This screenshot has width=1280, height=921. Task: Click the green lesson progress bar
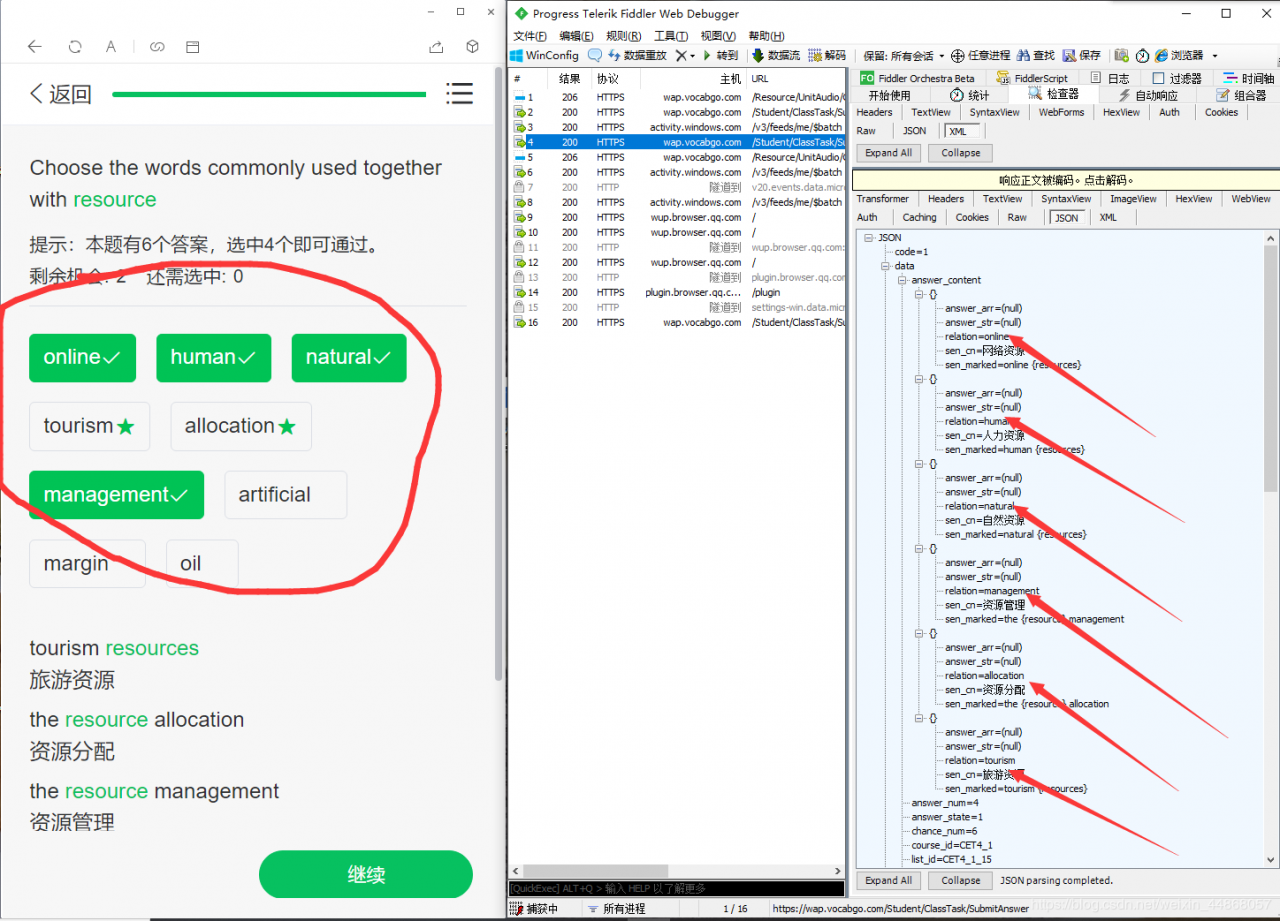269,95
